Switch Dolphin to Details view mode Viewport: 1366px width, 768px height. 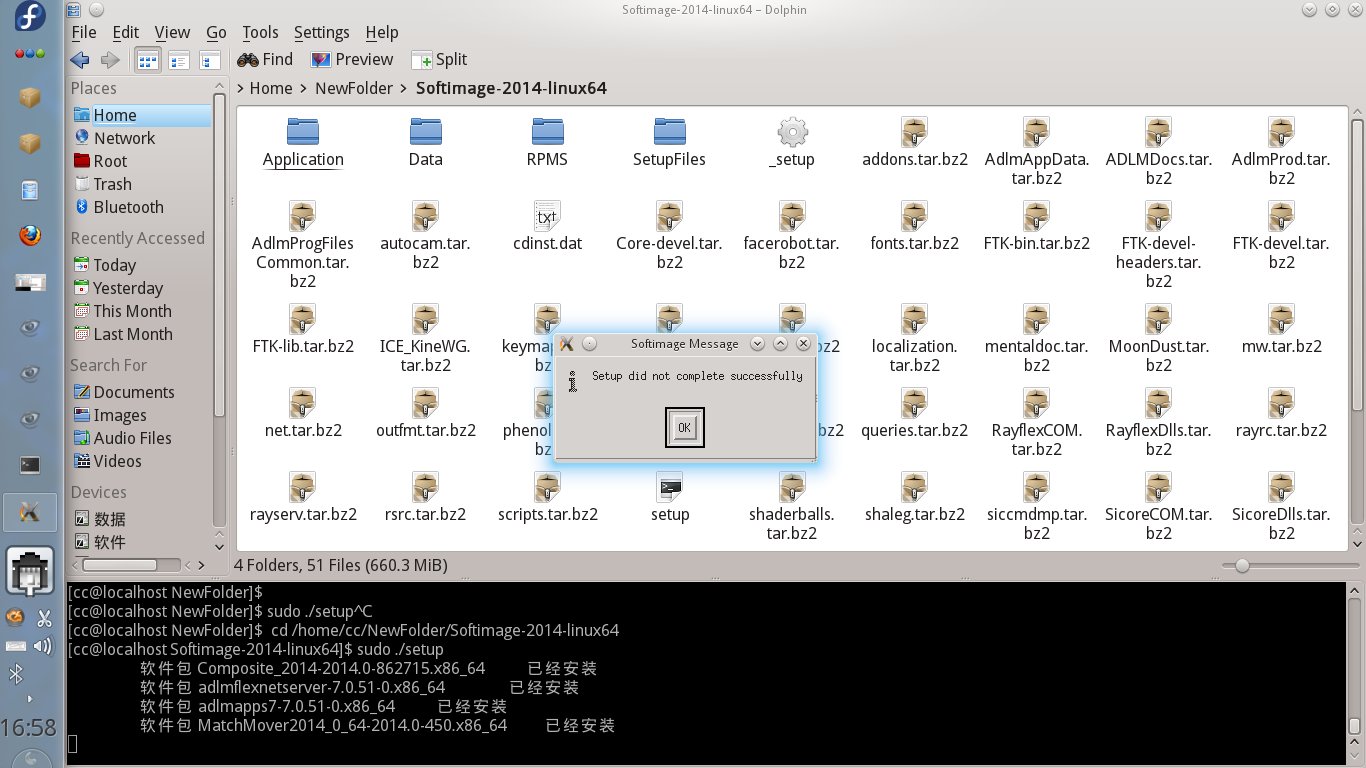coord(210,60)
